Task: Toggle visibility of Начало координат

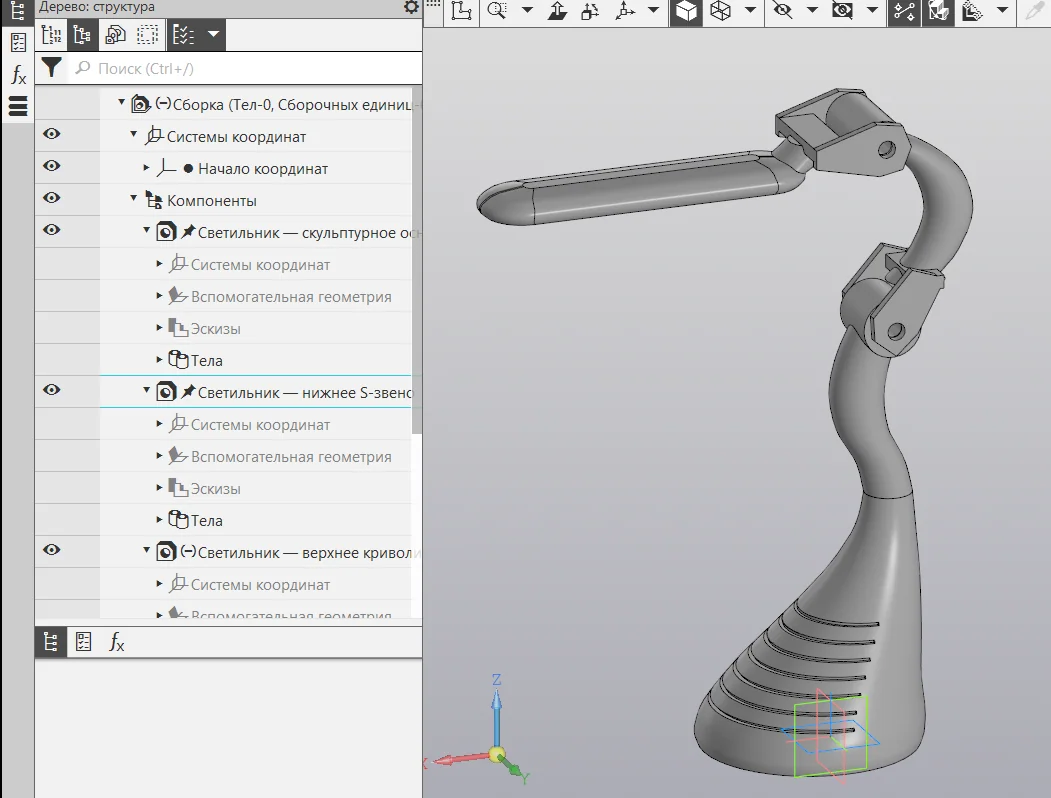Action: [x=52, y=166]
